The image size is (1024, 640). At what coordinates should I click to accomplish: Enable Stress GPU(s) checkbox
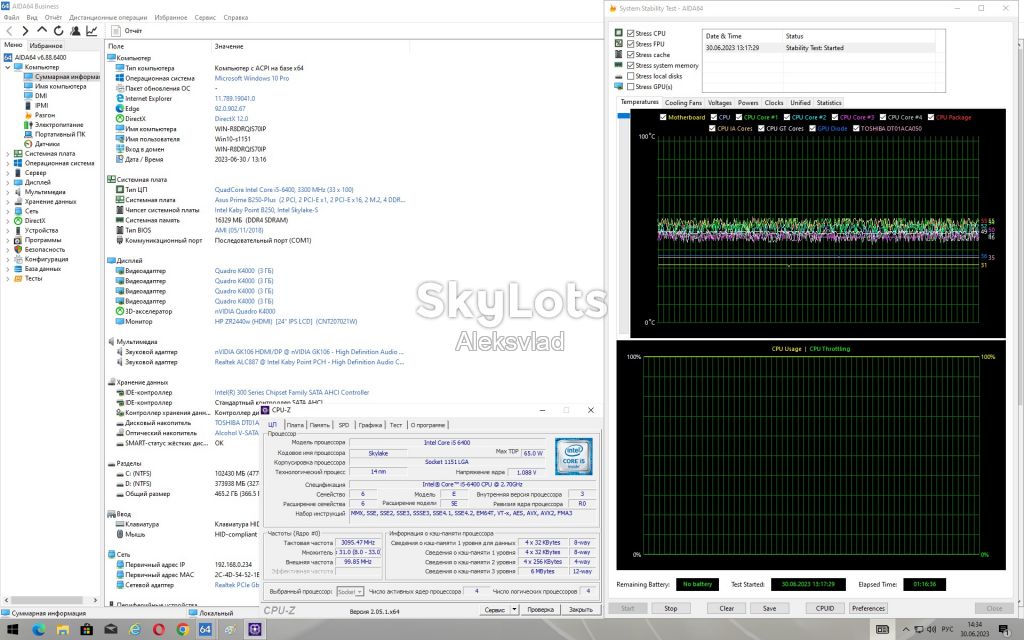click(630, 86)
